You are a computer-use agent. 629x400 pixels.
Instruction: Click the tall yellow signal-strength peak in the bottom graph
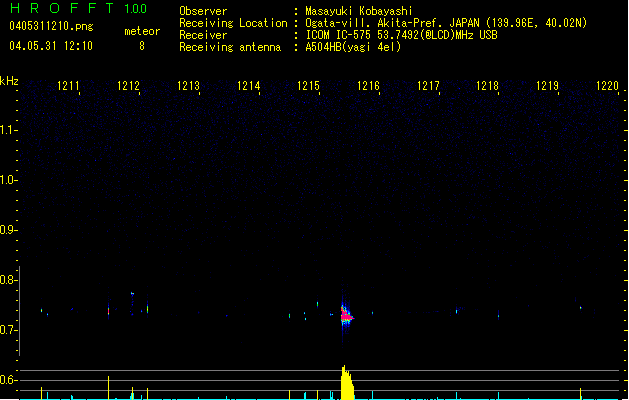(x=347, y=382)
